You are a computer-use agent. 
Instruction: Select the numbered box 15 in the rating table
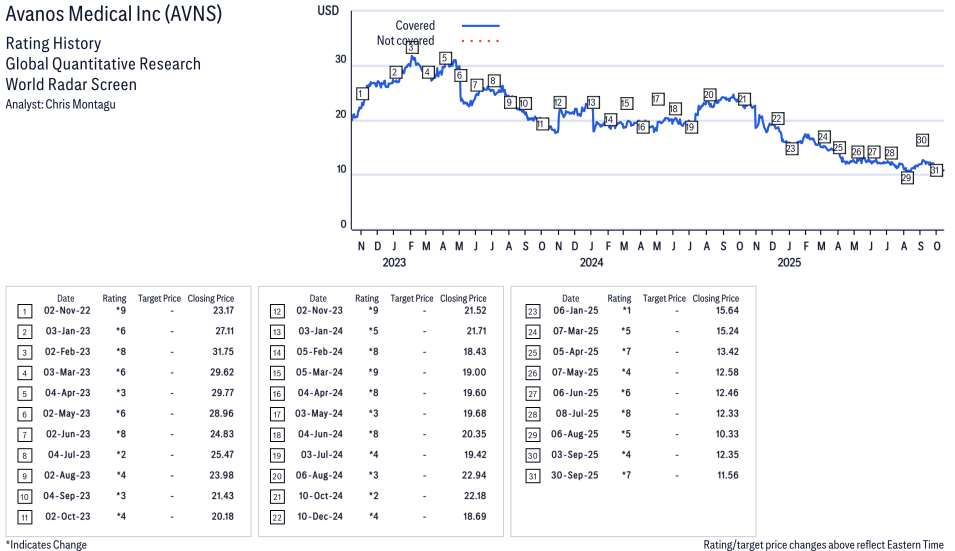pos(277,373)
